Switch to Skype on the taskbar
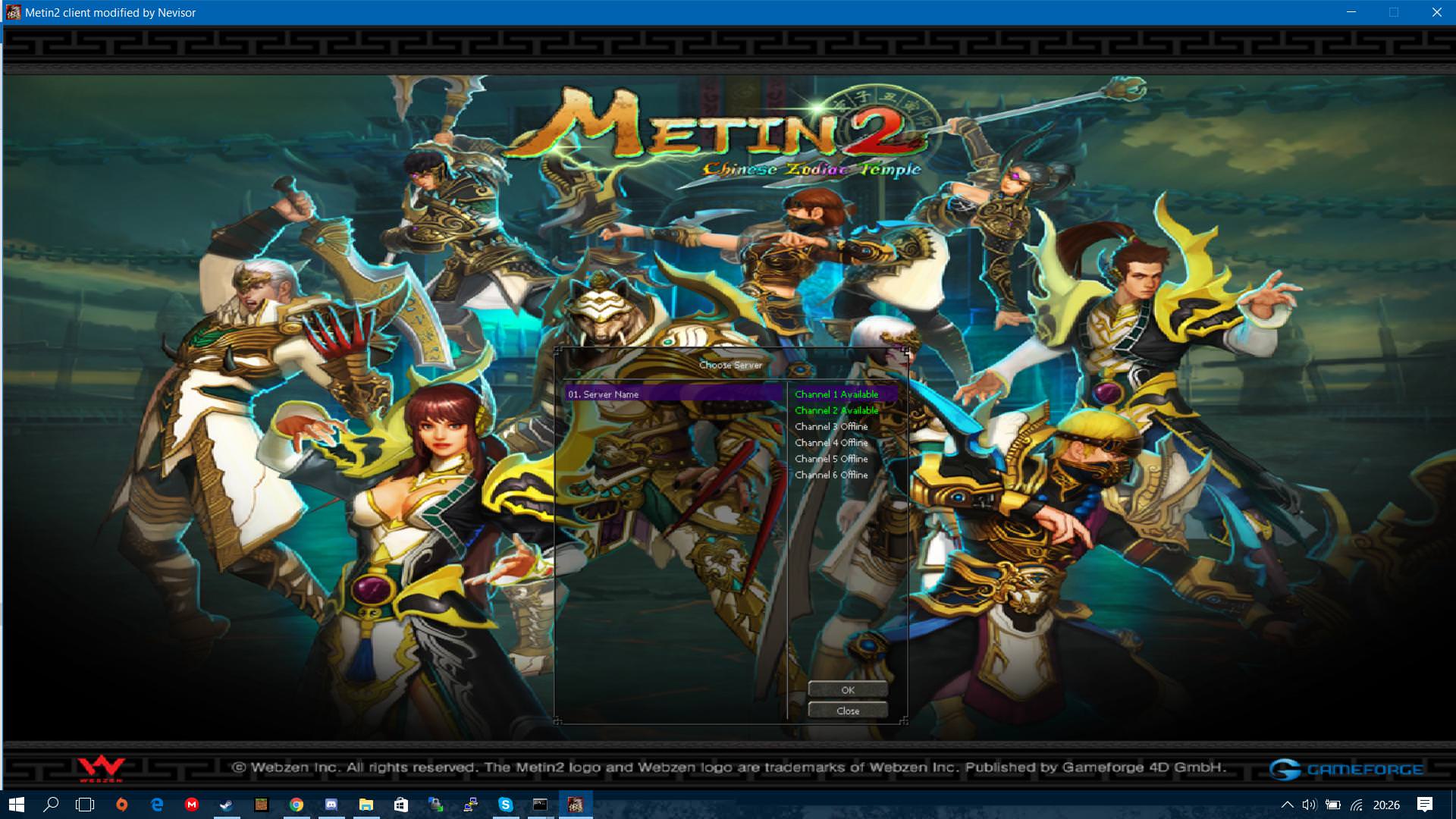Viewport: 1456px width, 819px height. point(506,805)
